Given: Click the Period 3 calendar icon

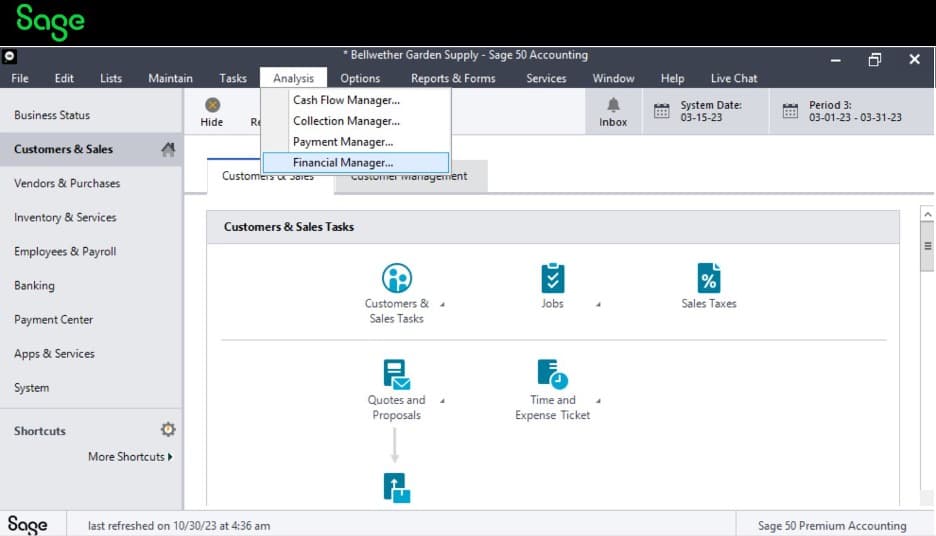Looking at the screenshot, I should click(790, 111).
